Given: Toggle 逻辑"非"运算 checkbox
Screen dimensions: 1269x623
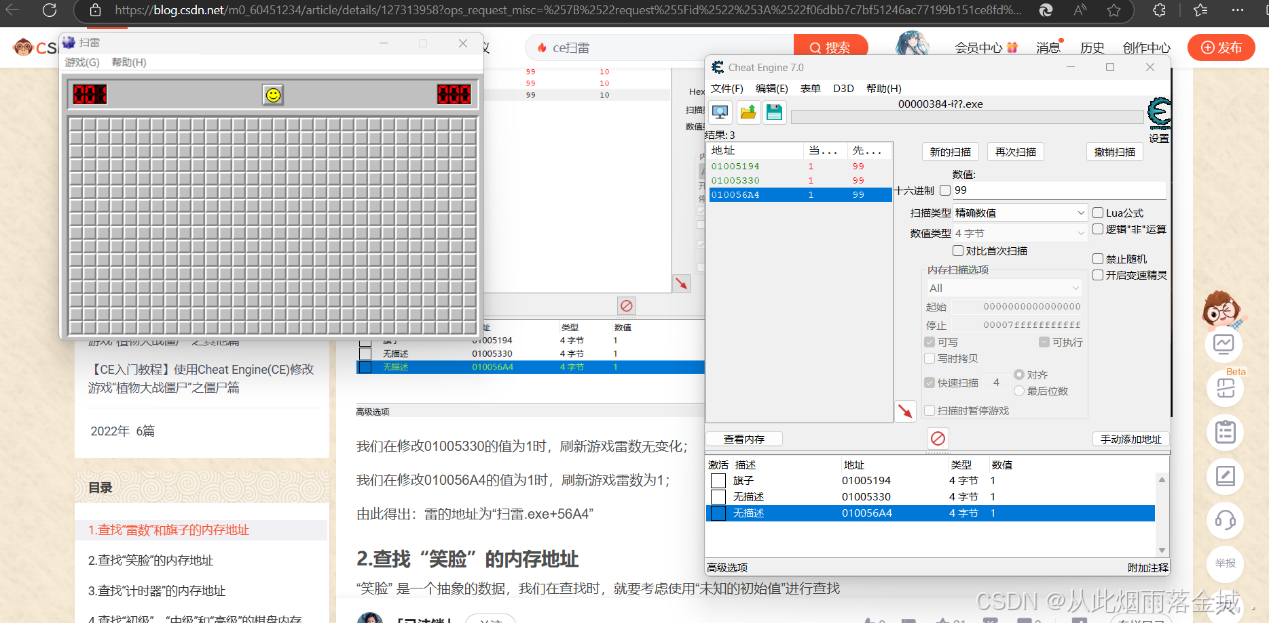Looking at the screenshot, I should pos(1098,229).
